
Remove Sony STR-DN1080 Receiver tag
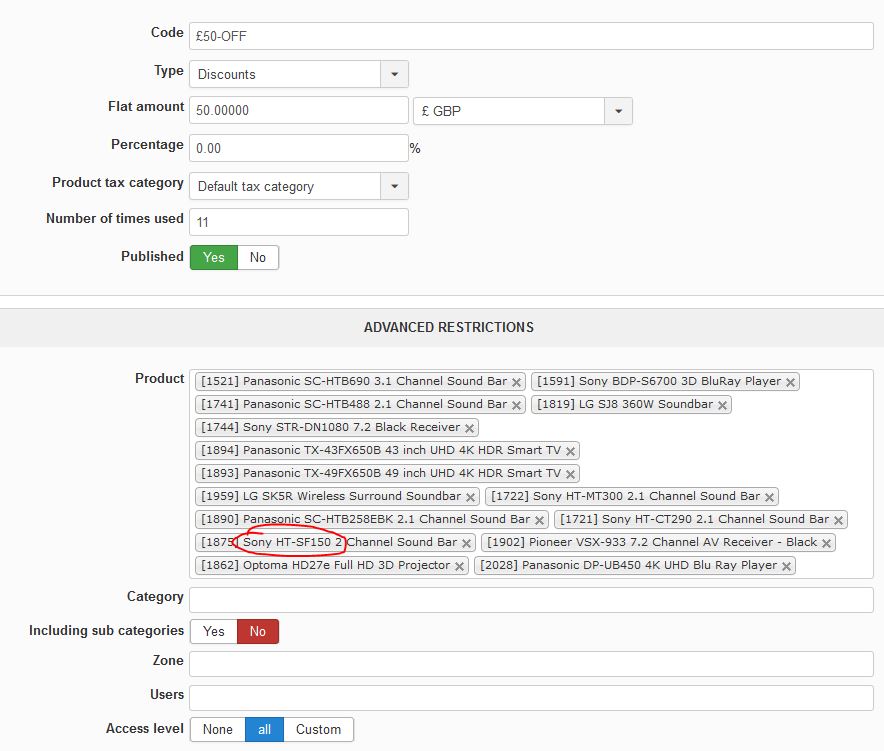pos(469,428)
